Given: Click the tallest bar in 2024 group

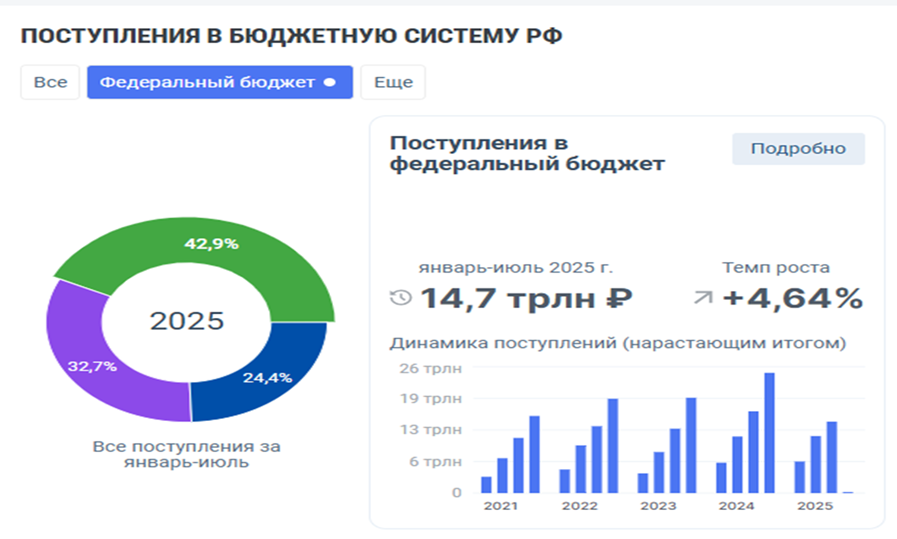Looking at the screenshot, I should (769, 432).
